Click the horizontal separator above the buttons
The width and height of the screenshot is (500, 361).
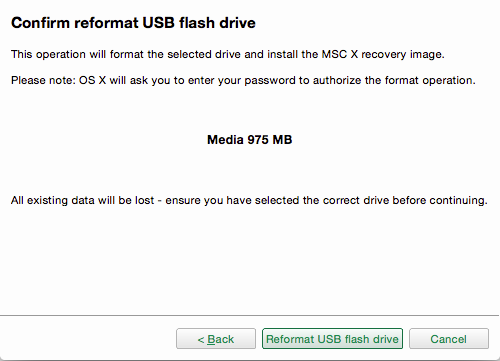(249, 315)
